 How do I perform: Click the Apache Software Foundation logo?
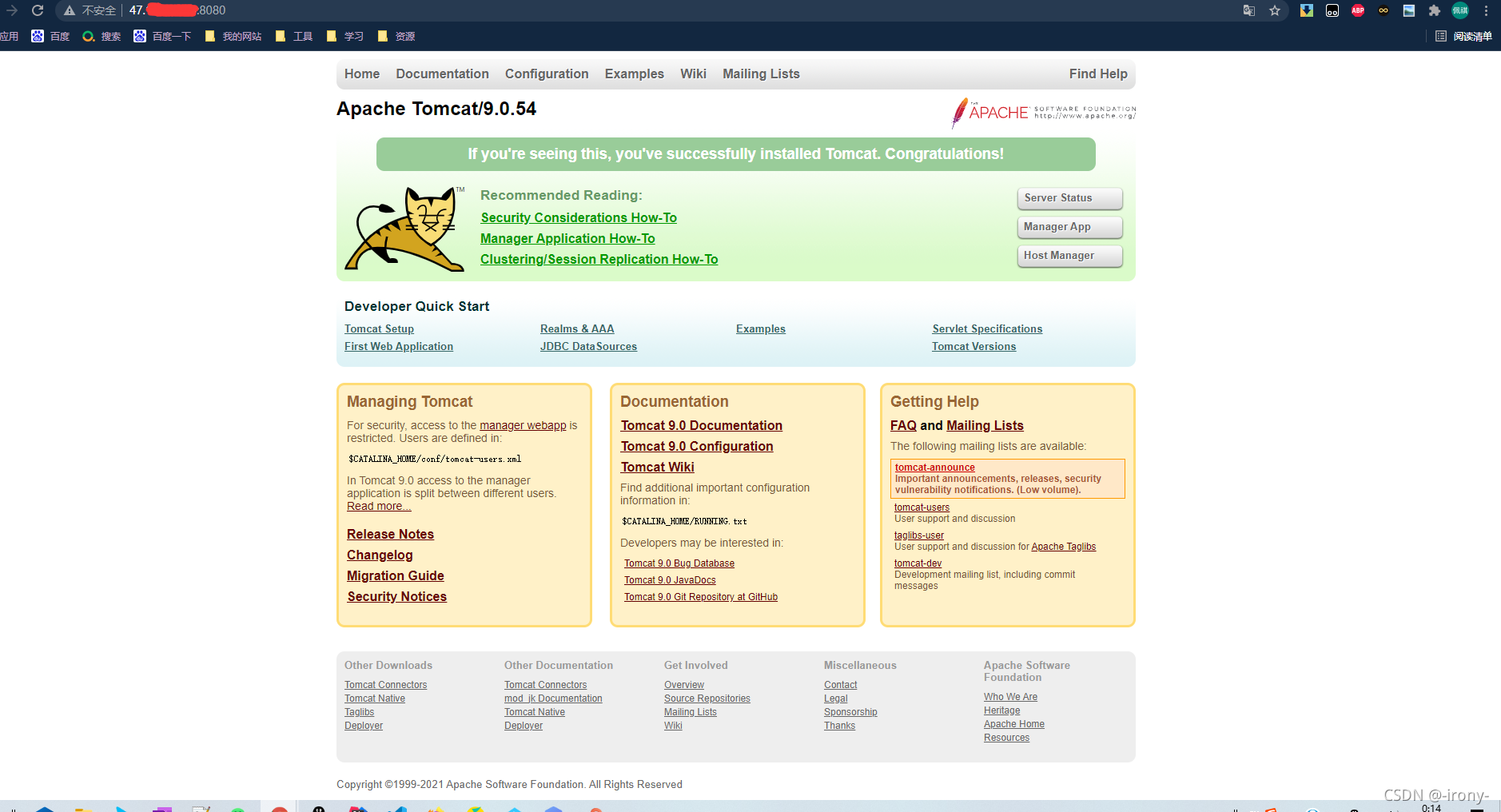click(1043, 113)
